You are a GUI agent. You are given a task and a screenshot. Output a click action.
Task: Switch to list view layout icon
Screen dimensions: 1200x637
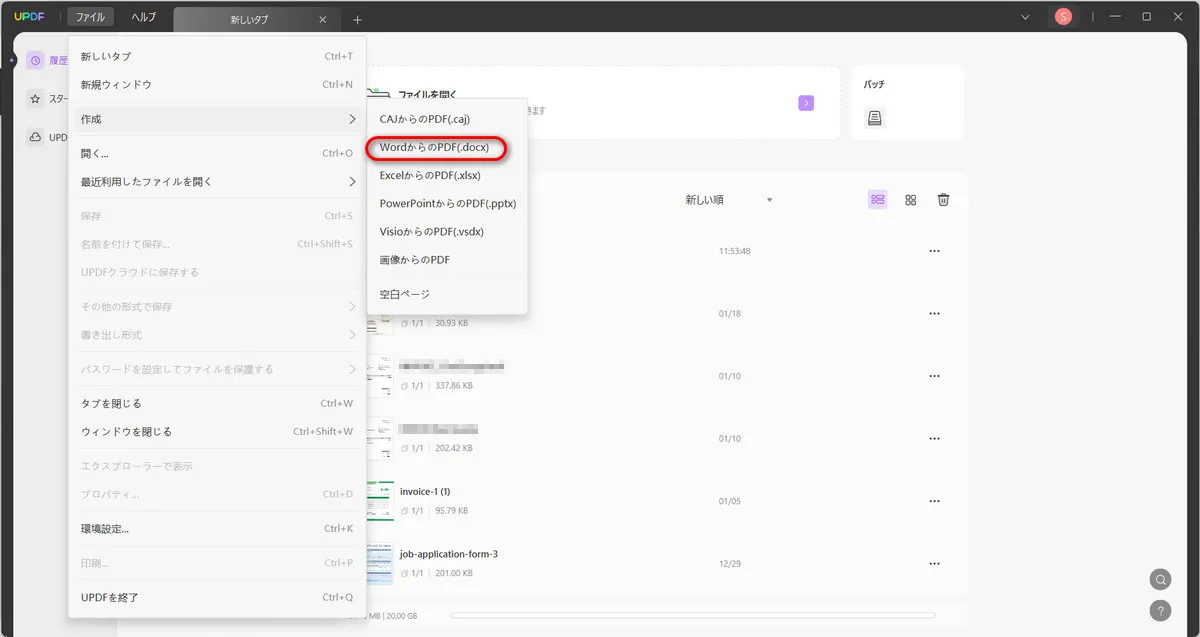tap(878, 200)
